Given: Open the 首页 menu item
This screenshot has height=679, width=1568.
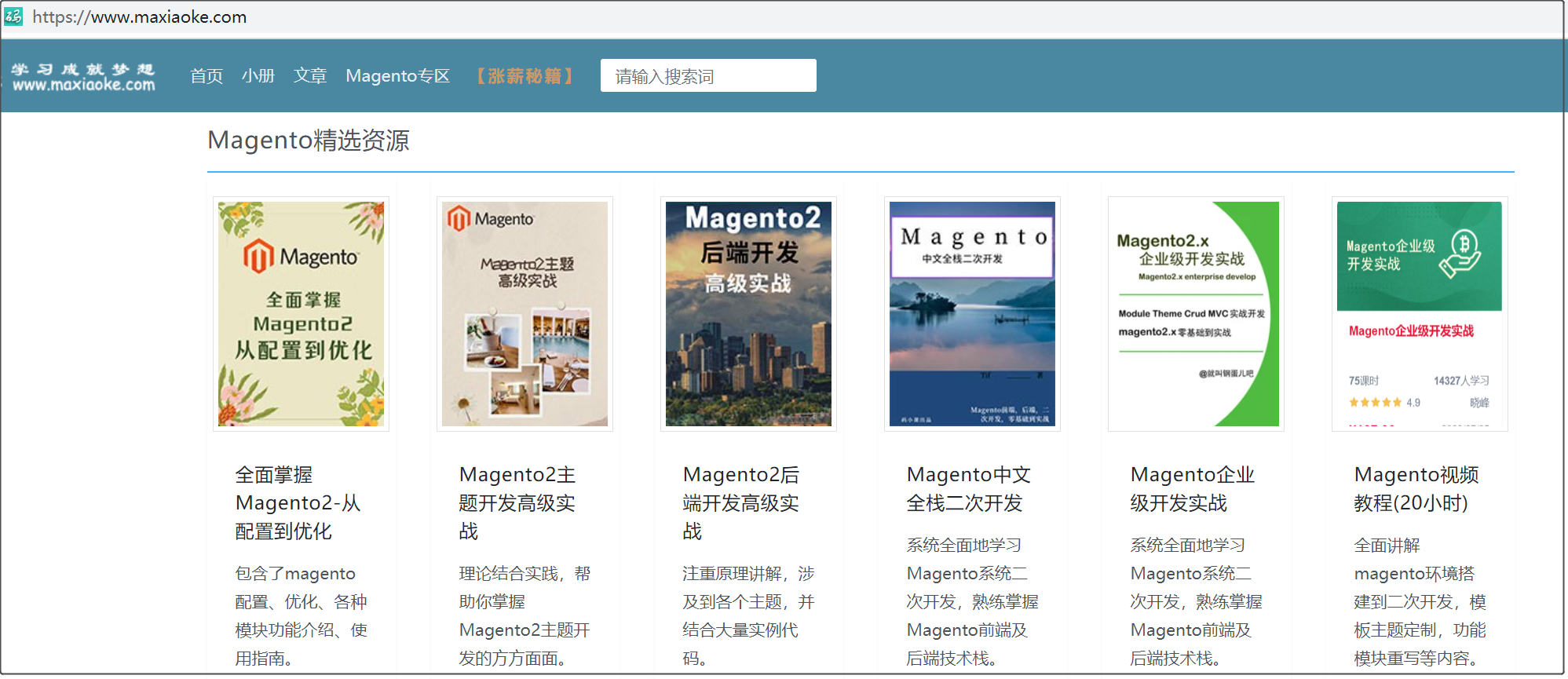Looking at the screenshot, I should (x=207, y=76).
